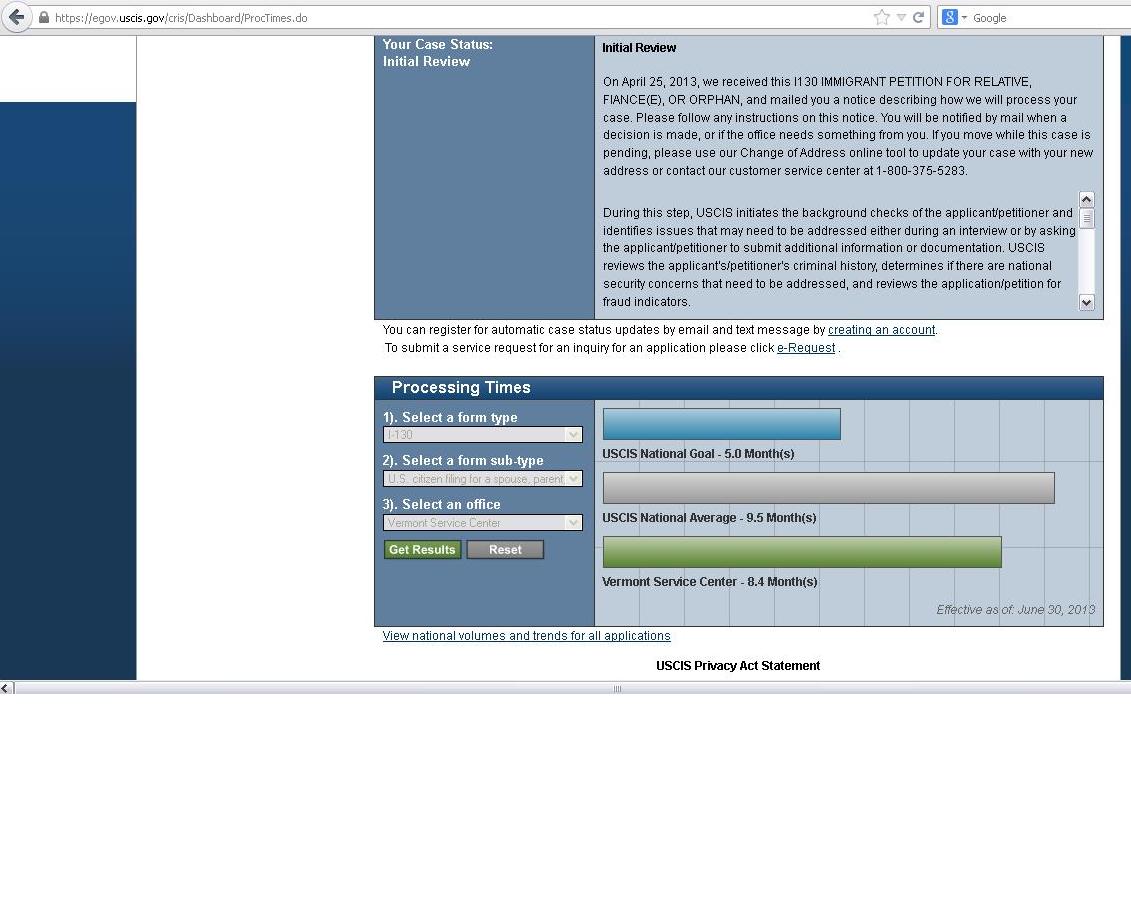View site security via the padlock icon
The width and height of the screenshot is (1131, 902).
point(44,17)
